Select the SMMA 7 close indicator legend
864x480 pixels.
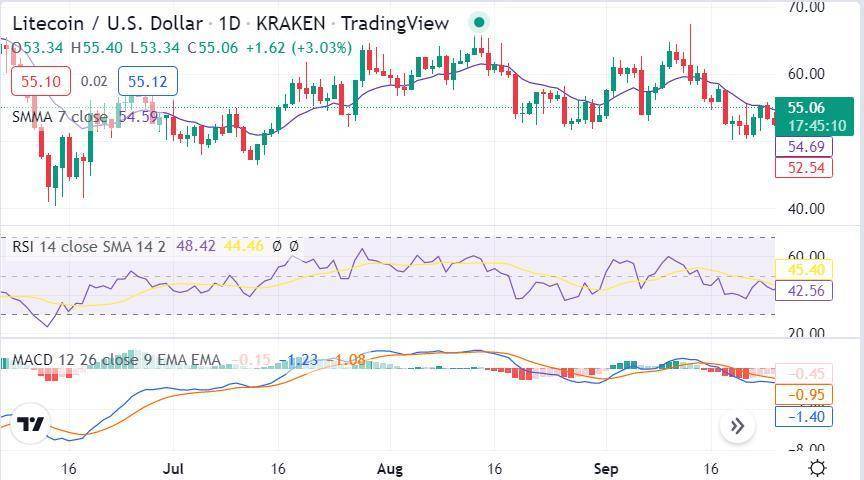[x=60, y=117]
